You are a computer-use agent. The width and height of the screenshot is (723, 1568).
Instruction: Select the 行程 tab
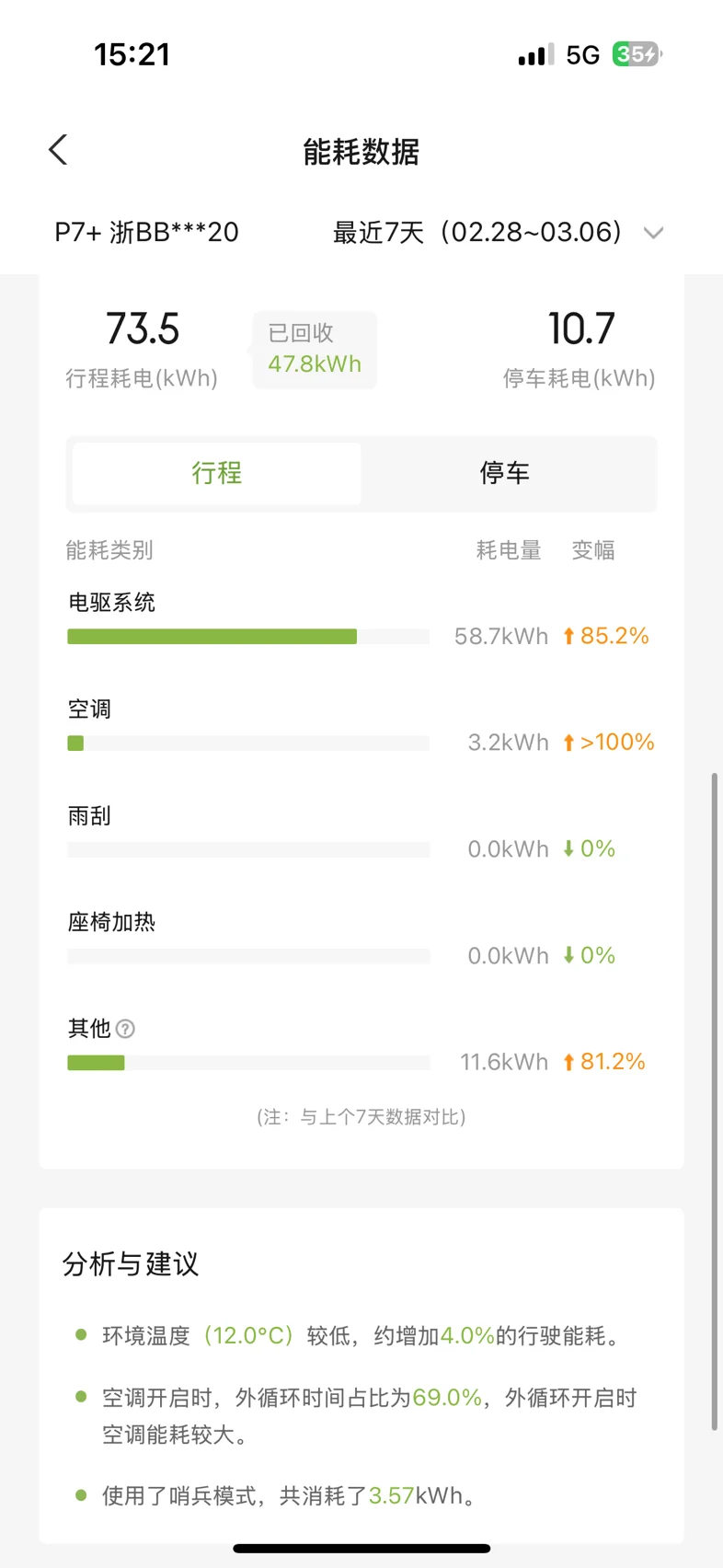pyautogui.click(x=217, y=473)
